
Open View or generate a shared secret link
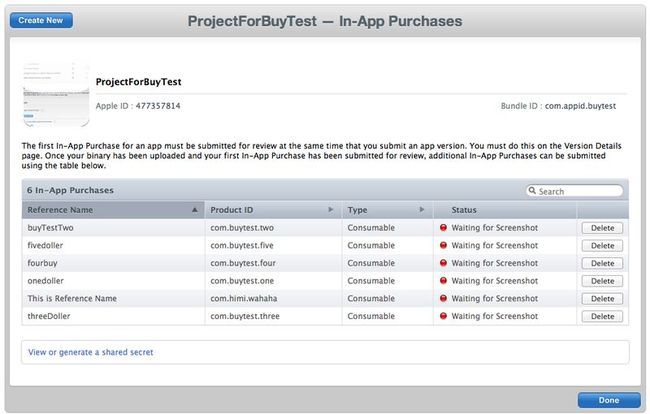pos(90,352)
